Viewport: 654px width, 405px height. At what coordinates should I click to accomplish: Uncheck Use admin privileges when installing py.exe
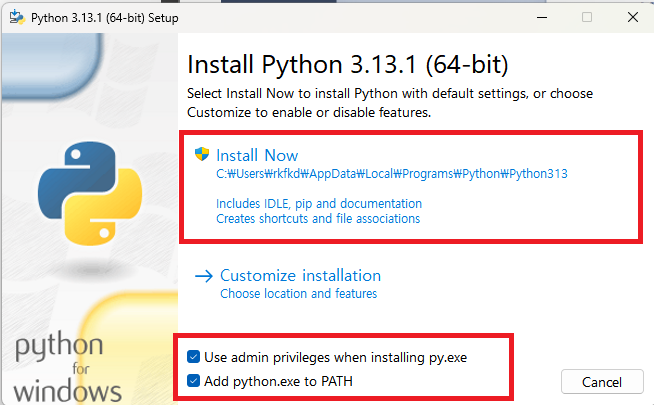193,357
